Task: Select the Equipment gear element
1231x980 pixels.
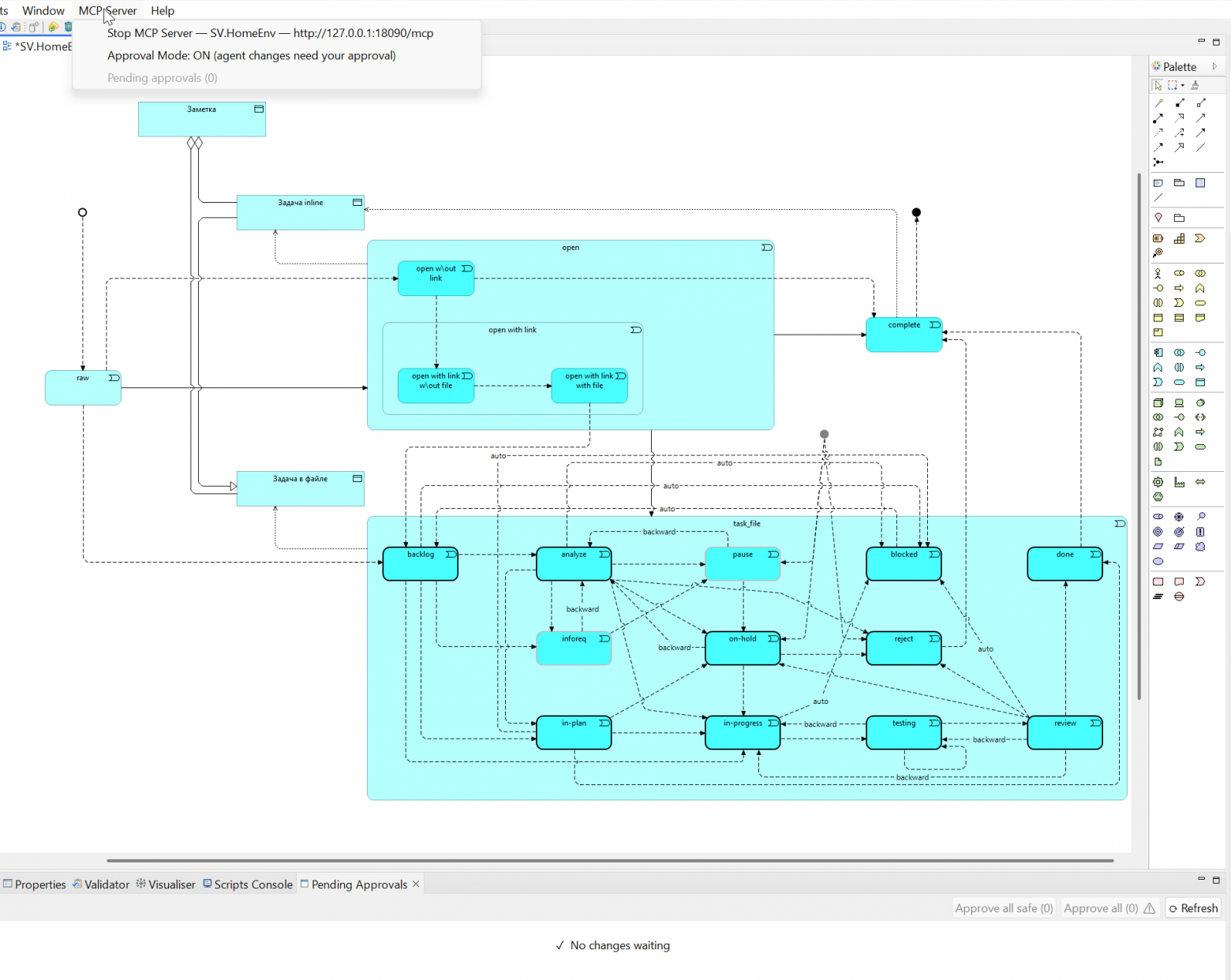Action: click(x=1158, y=482)
